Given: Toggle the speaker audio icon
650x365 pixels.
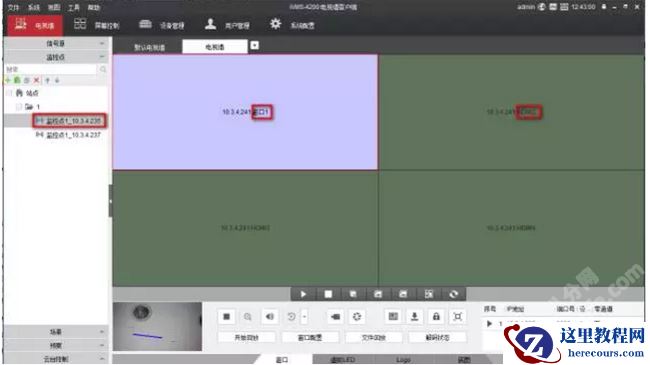Looking at the screenshot, I should (x=269, y=317).
